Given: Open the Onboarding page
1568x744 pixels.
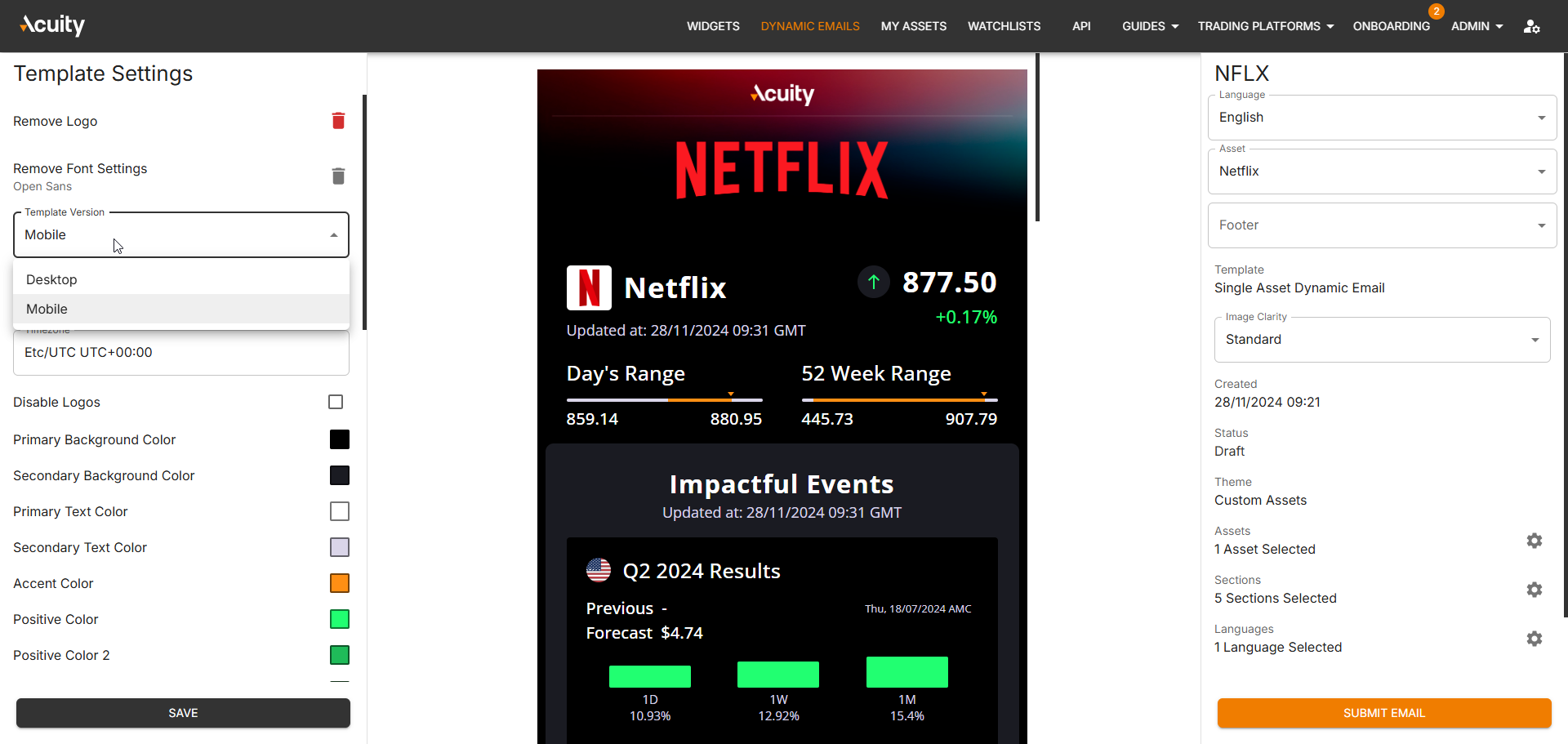Looking at the screenshot, I should tap(1392, 26).
